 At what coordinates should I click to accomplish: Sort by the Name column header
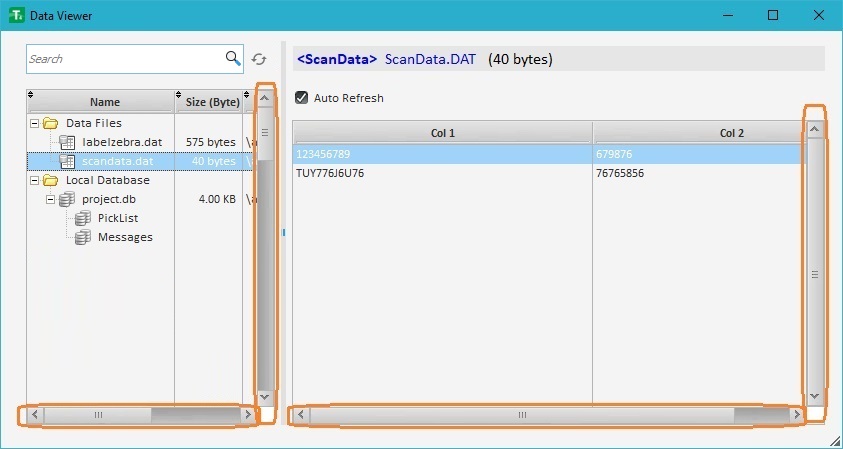coord(104,102)
